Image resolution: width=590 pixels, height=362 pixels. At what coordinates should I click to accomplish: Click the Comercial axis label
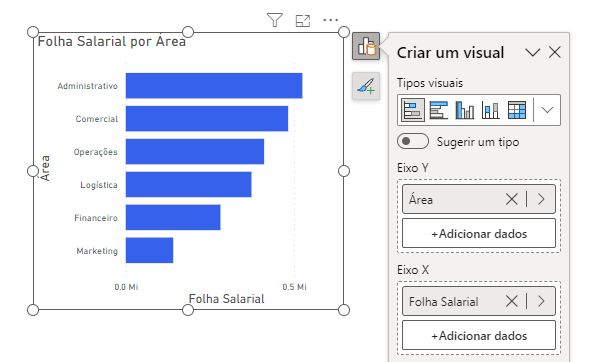(97, 119)
